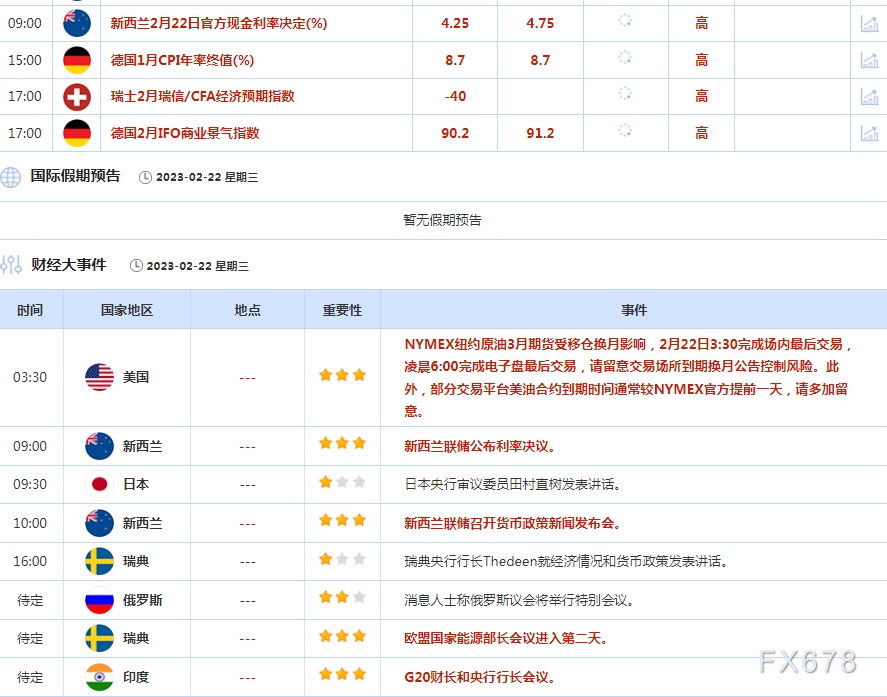Expand the 国家地区 column header
This screenshot has height=697, width=887.
click(x=127, y=310)
